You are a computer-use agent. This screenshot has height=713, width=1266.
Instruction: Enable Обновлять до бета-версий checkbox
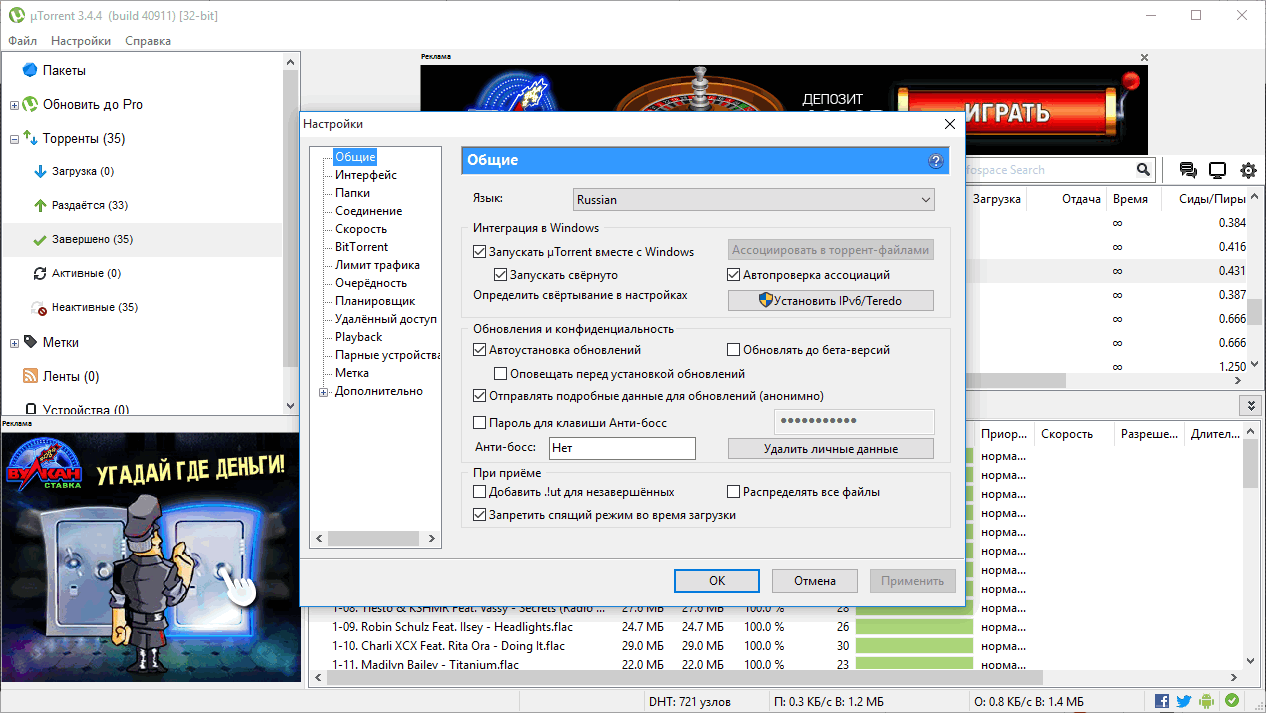734,350
